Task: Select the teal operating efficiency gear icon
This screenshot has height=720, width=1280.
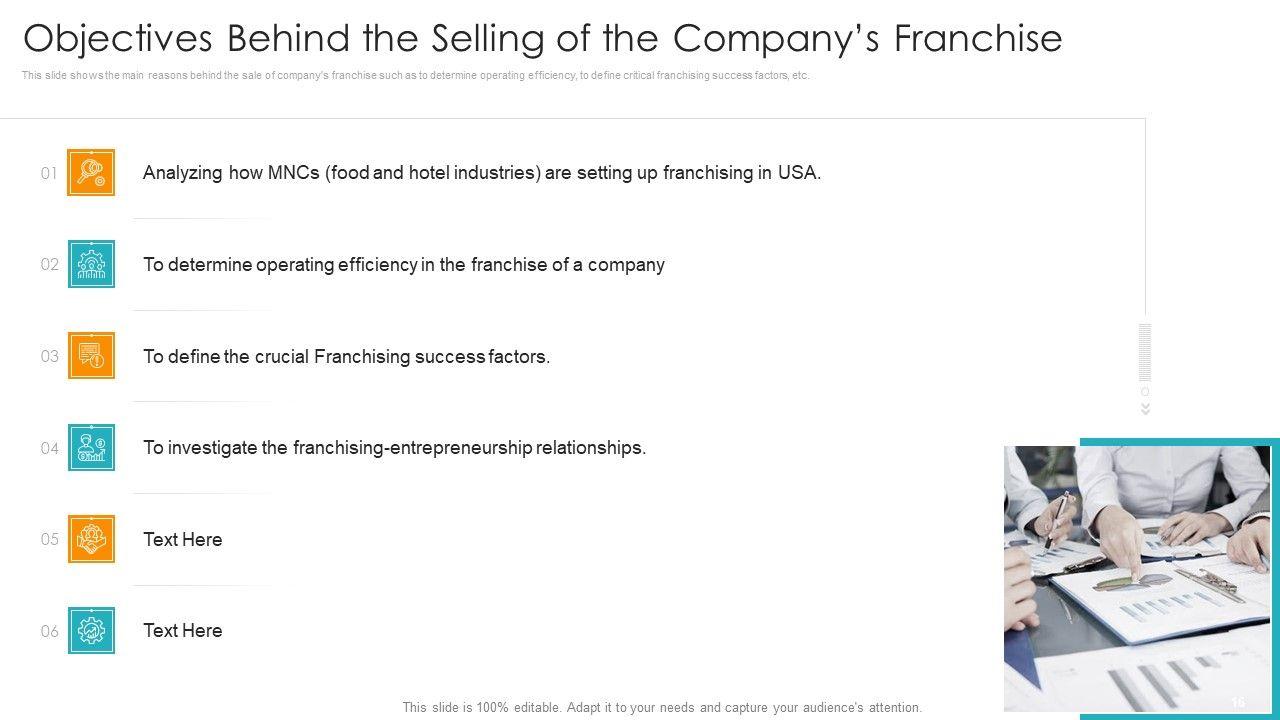Action: pos(91,264)
